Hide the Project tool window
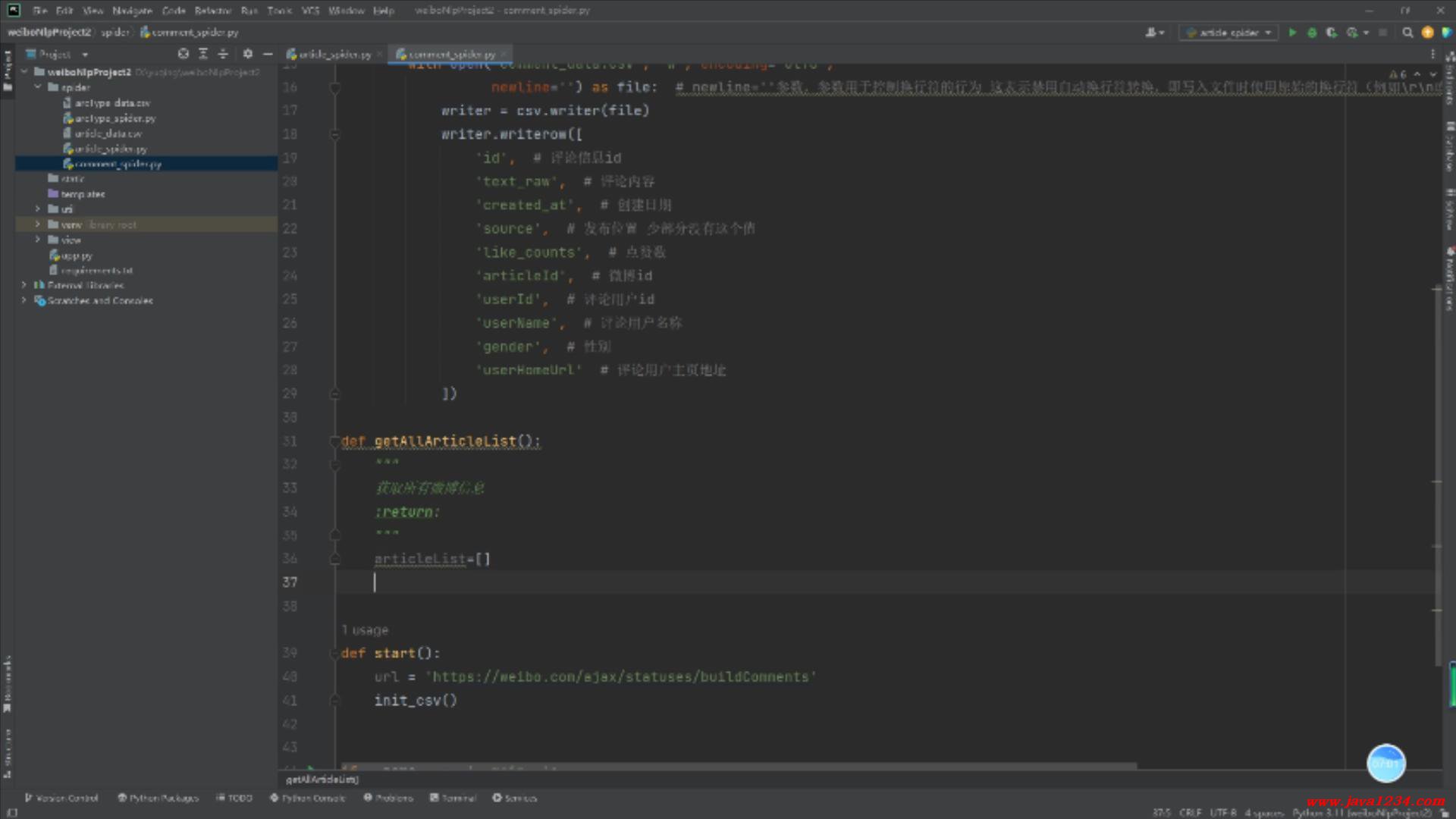The height and width of the screenshot is (819, 1456). [x=268, y=54]
